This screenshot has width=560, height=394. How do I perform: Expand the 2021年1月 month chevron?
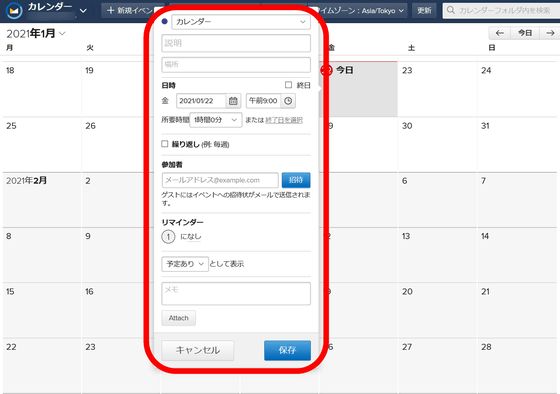[x=62, y=33]
